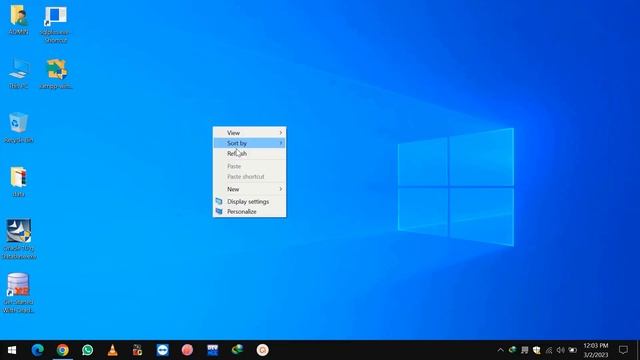
Task: Open the ADMIN user folder on desktop
Action: tap(19, 20)
